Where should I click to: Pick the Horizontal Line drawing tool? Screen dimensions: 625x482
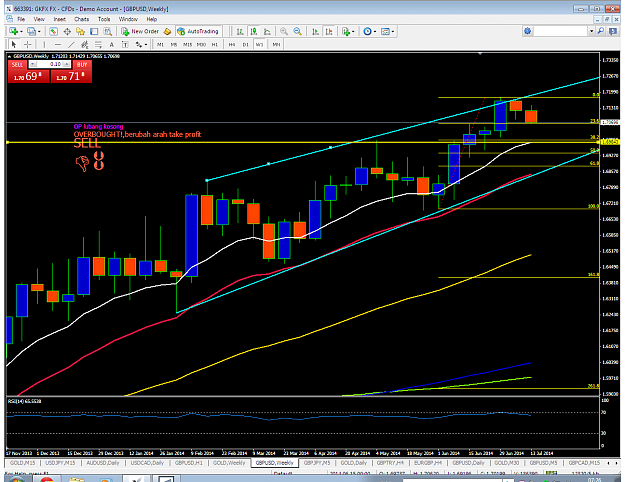[x=58, y=45]
